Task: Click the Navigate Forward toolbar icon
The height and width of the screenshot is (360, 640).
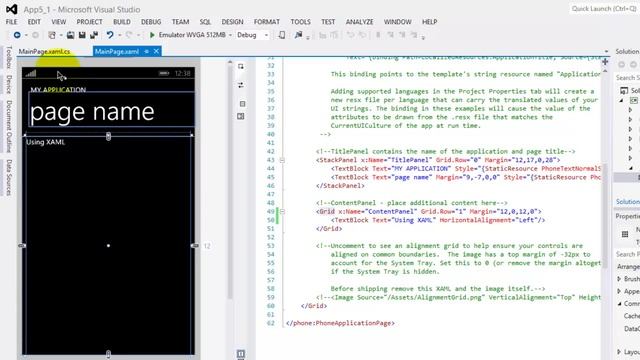Action: (x=36, y=35)
